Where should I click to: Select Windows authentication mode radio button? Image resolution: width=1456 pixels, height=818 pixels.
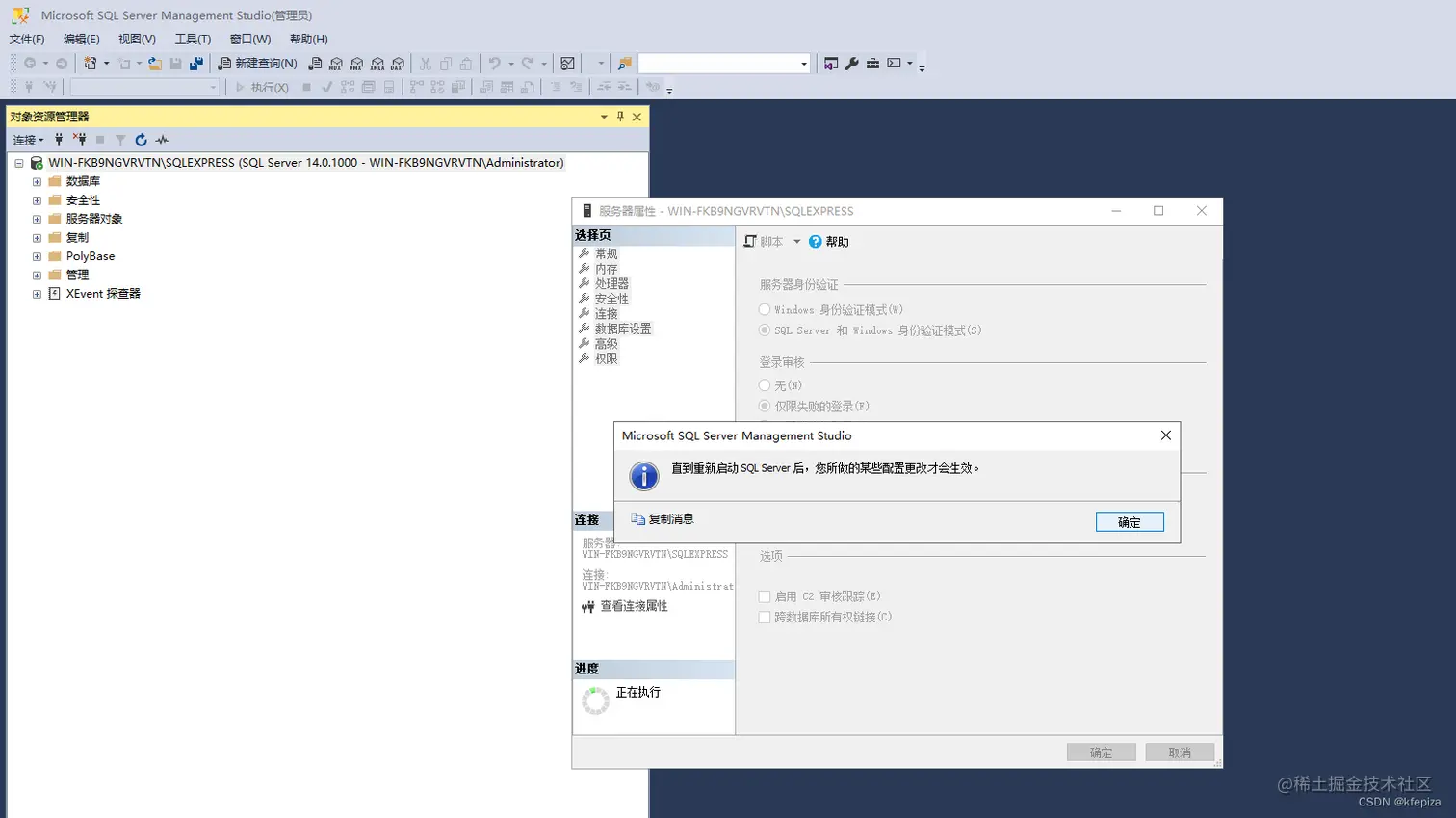pyautogui.click(x=765, y=309)
